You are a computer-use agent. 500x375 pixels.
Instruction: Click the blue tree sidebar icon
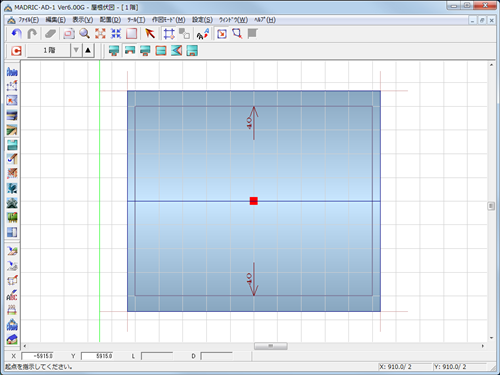(x=12, y=188)
